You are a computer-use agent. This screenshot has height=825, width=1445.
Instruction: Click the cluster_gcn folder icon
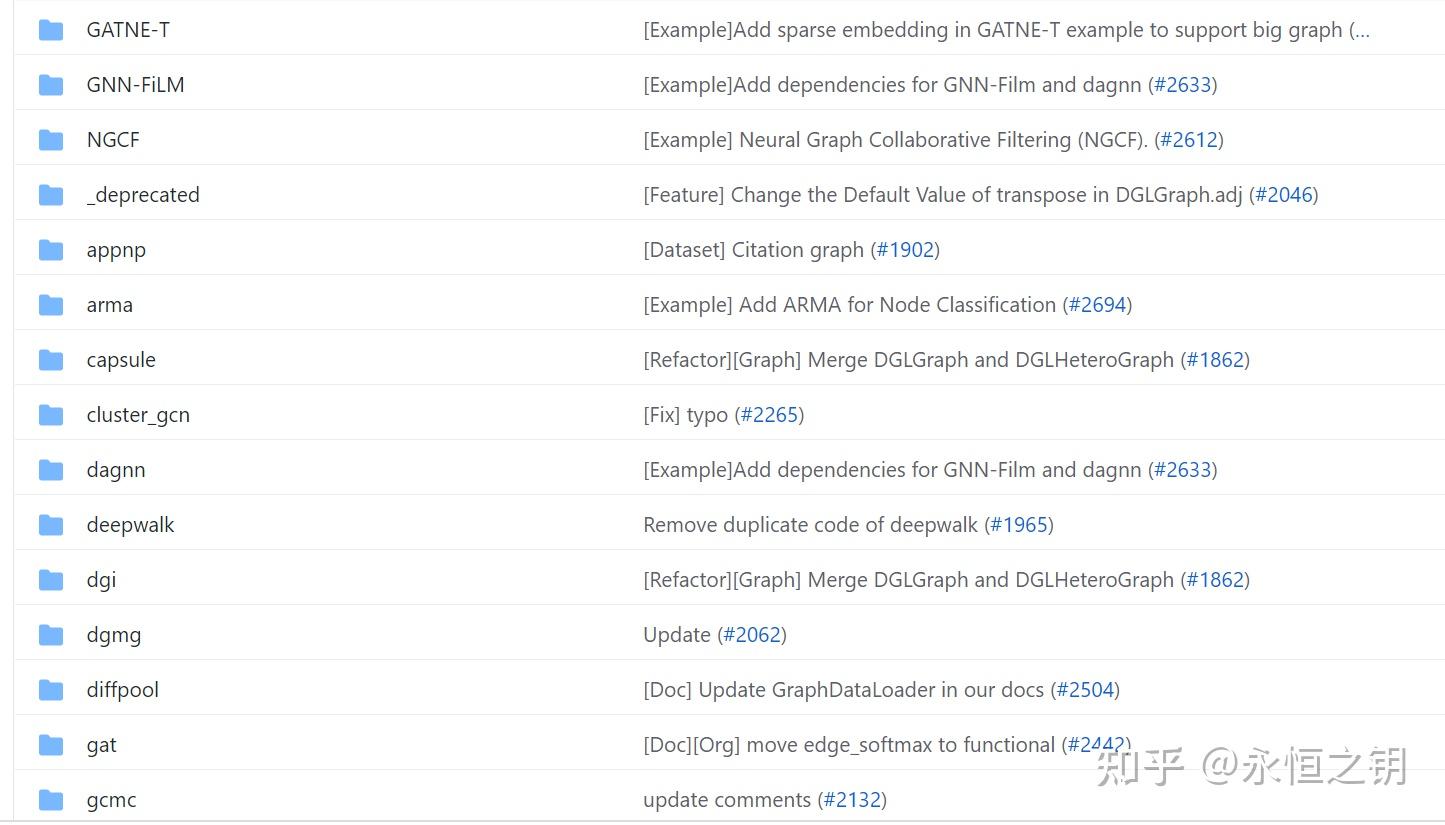click(x=51, y=415)
